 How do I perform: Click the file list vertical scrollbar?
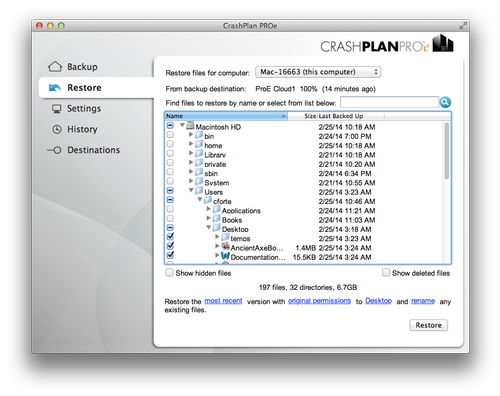pos(447,151)
